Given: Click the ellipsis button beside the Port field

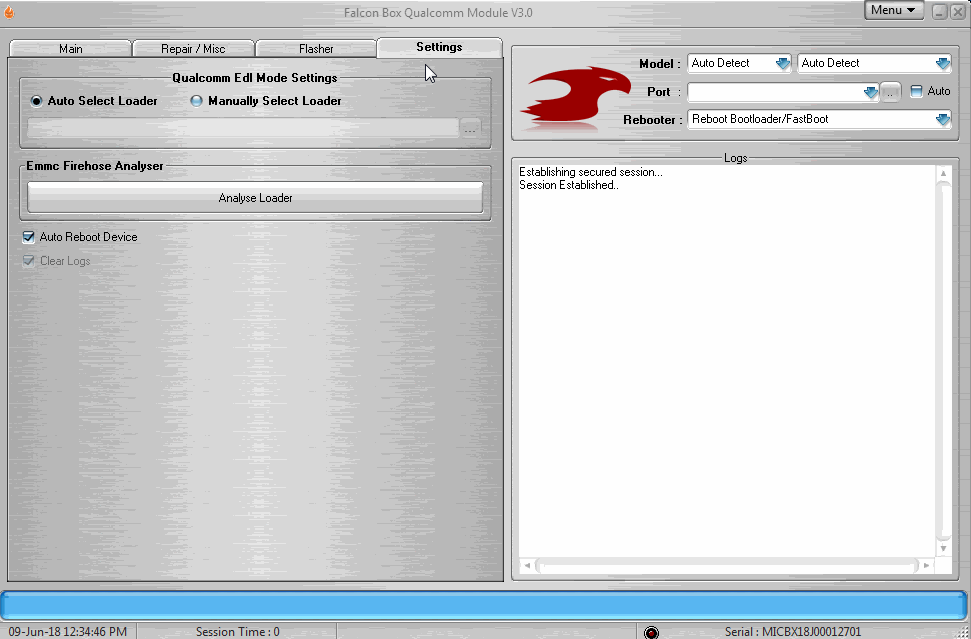Looking at the screenshot, I should click(890, 92).
